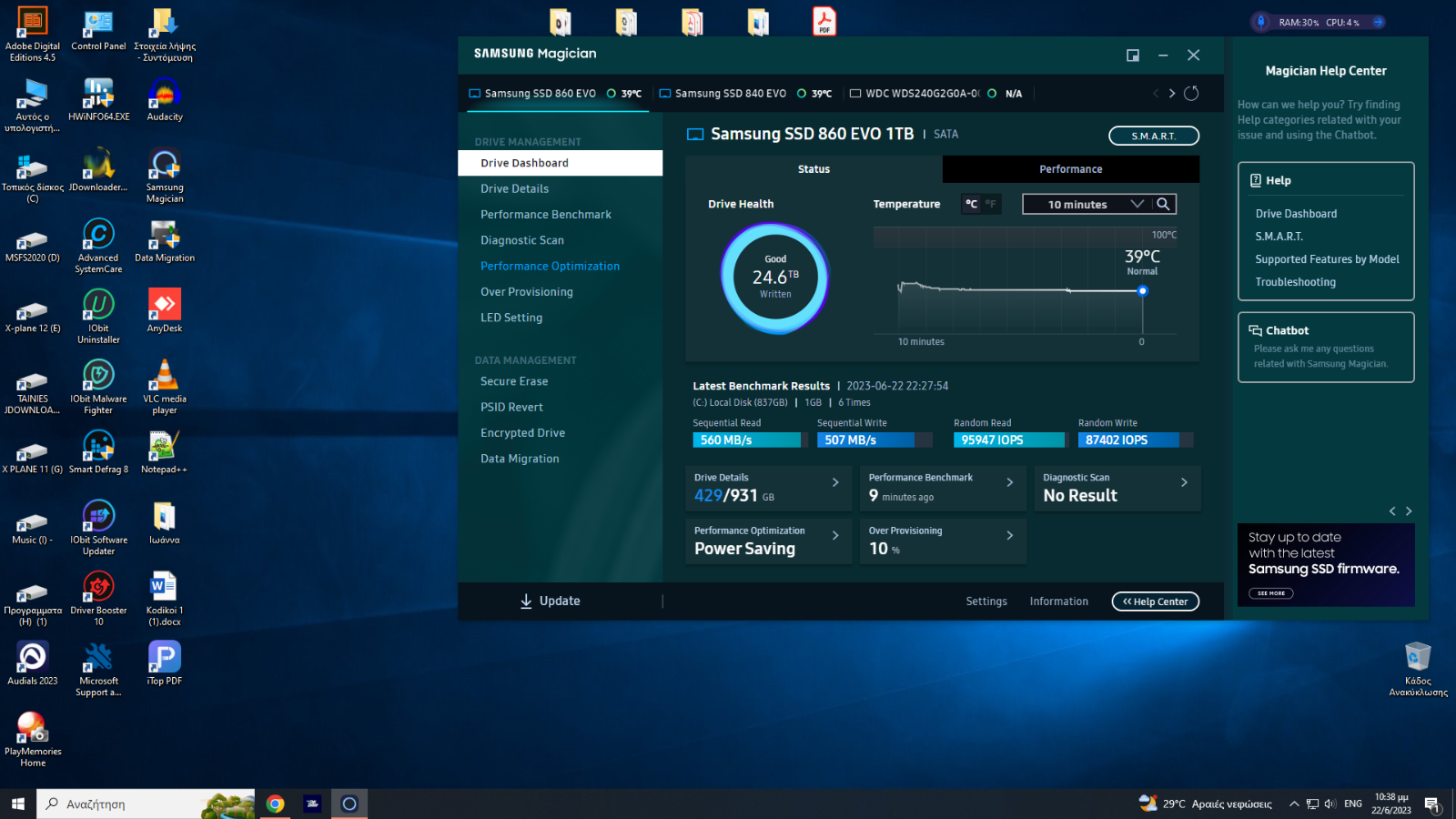Viewport: 1456px width, 819px height.
Task: Open the Recycle Bin on desktop
Action: pos(1418,669)
